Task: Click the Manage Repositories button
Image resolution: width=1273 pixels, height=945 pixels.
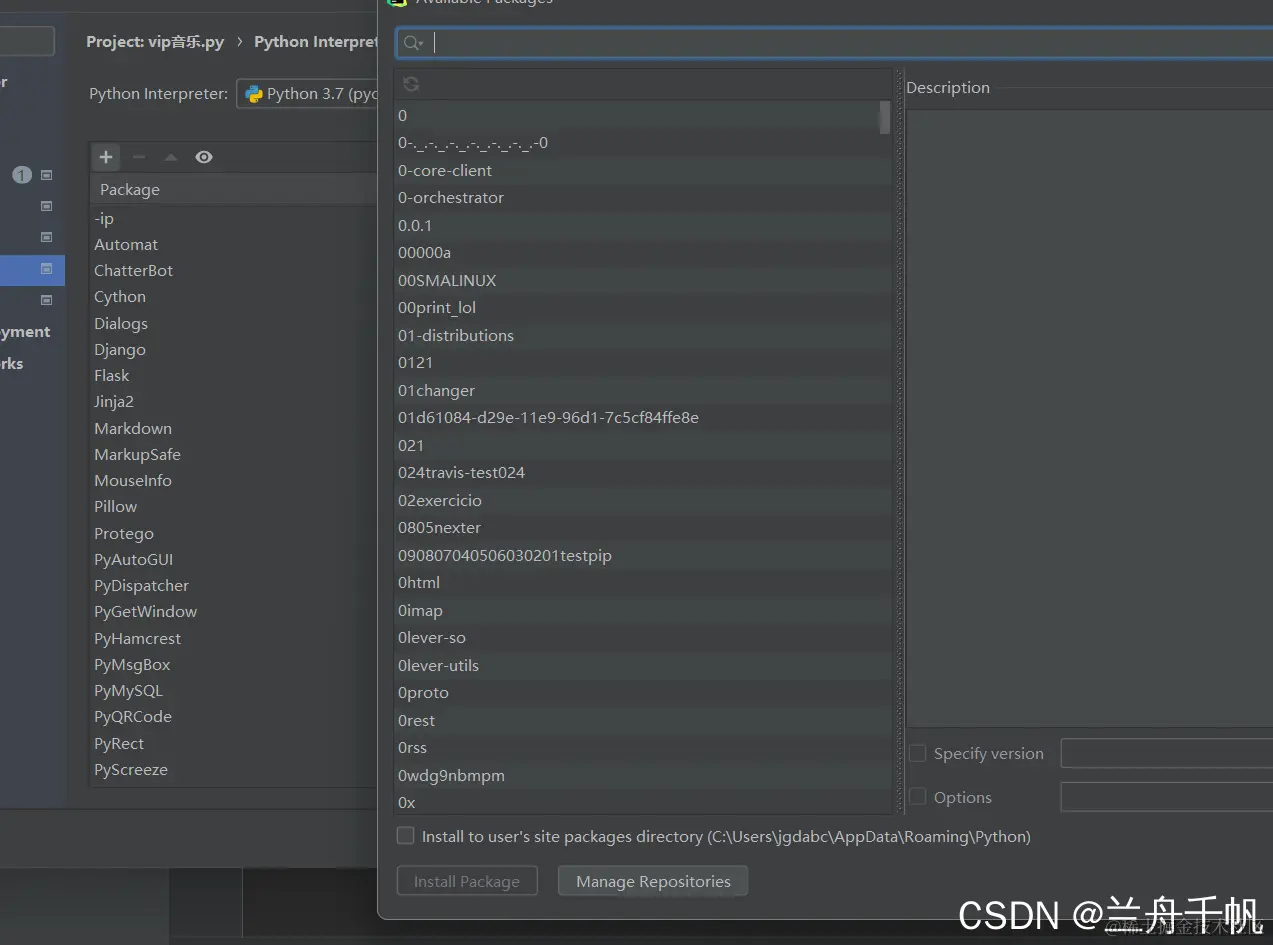Action: (x=653, y=881)
